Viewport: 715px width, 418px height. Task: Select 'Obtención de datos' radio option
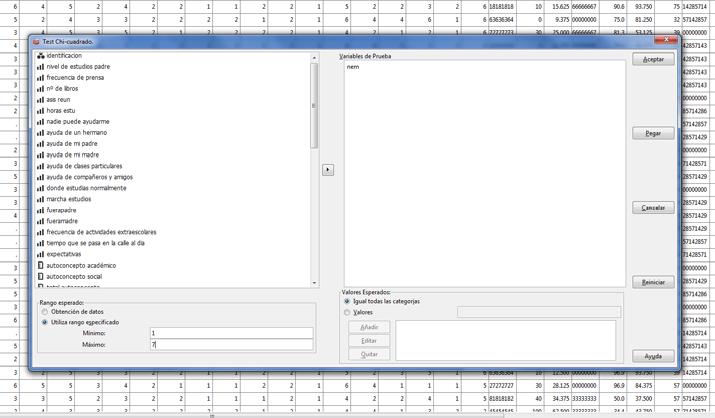(45, 312)
